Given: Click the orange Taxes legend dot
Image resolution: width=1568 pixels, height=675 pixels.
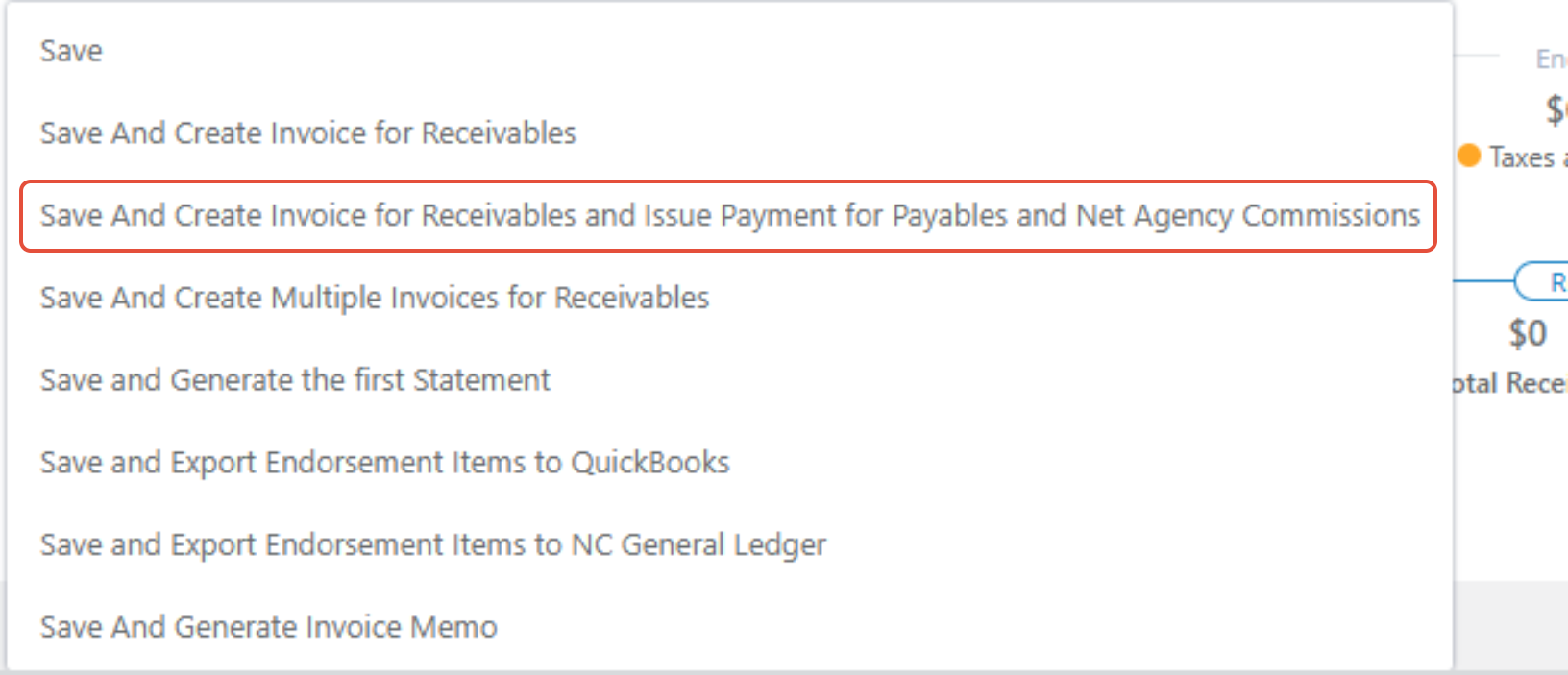Looking at the screenshot, I should click(x=1468, y=156).
